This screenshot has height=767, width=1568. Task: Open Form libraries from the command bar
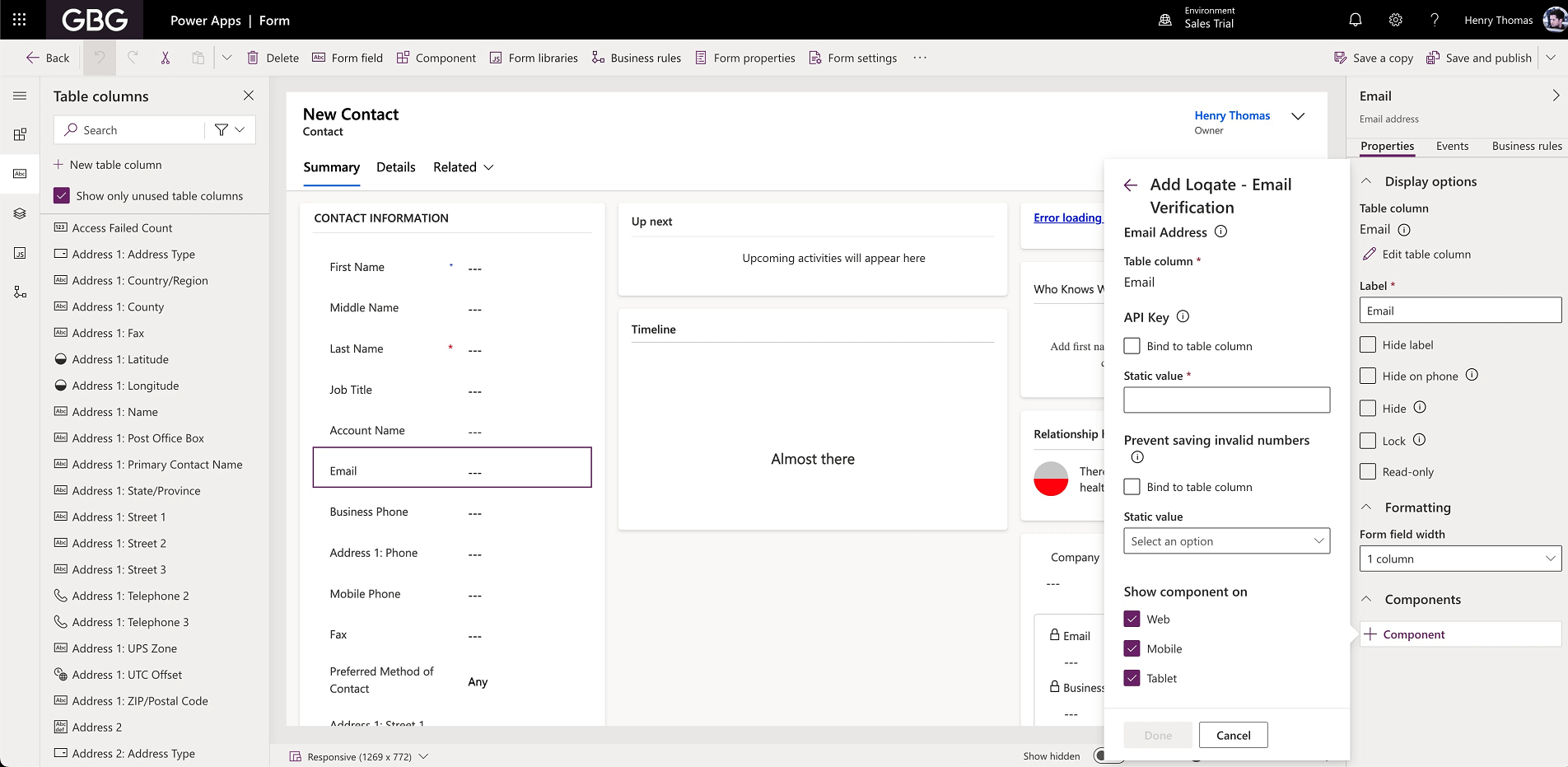(533, 58)
